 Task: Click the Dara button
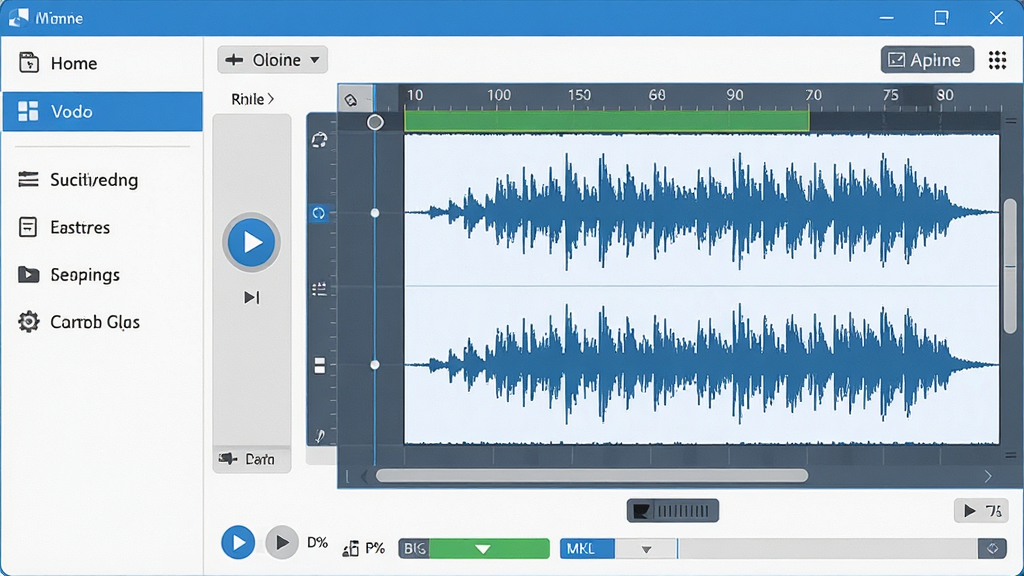251,460
